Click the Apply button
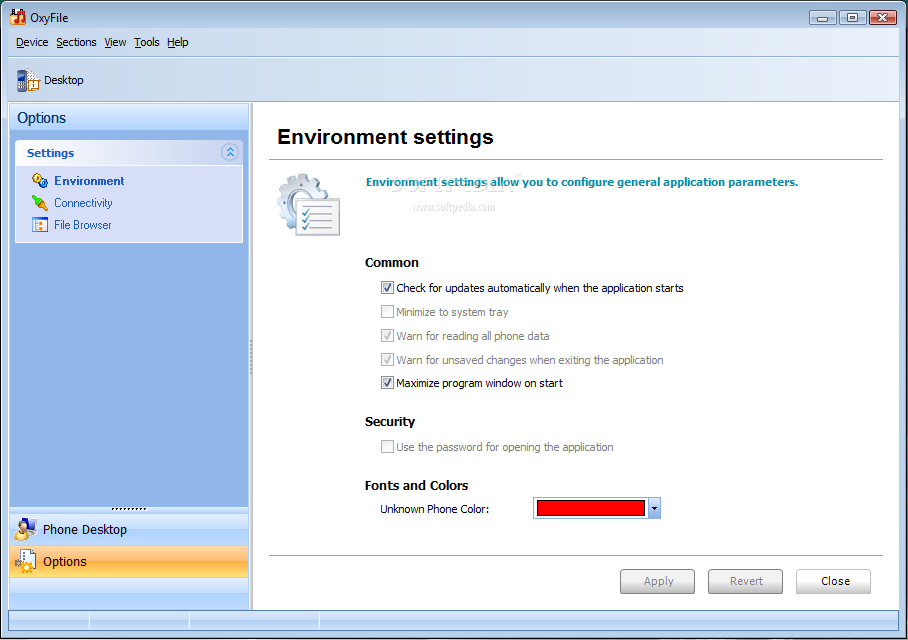Image resolution: width=908 pixels, height=640 pixels. [x=657, y=582]
